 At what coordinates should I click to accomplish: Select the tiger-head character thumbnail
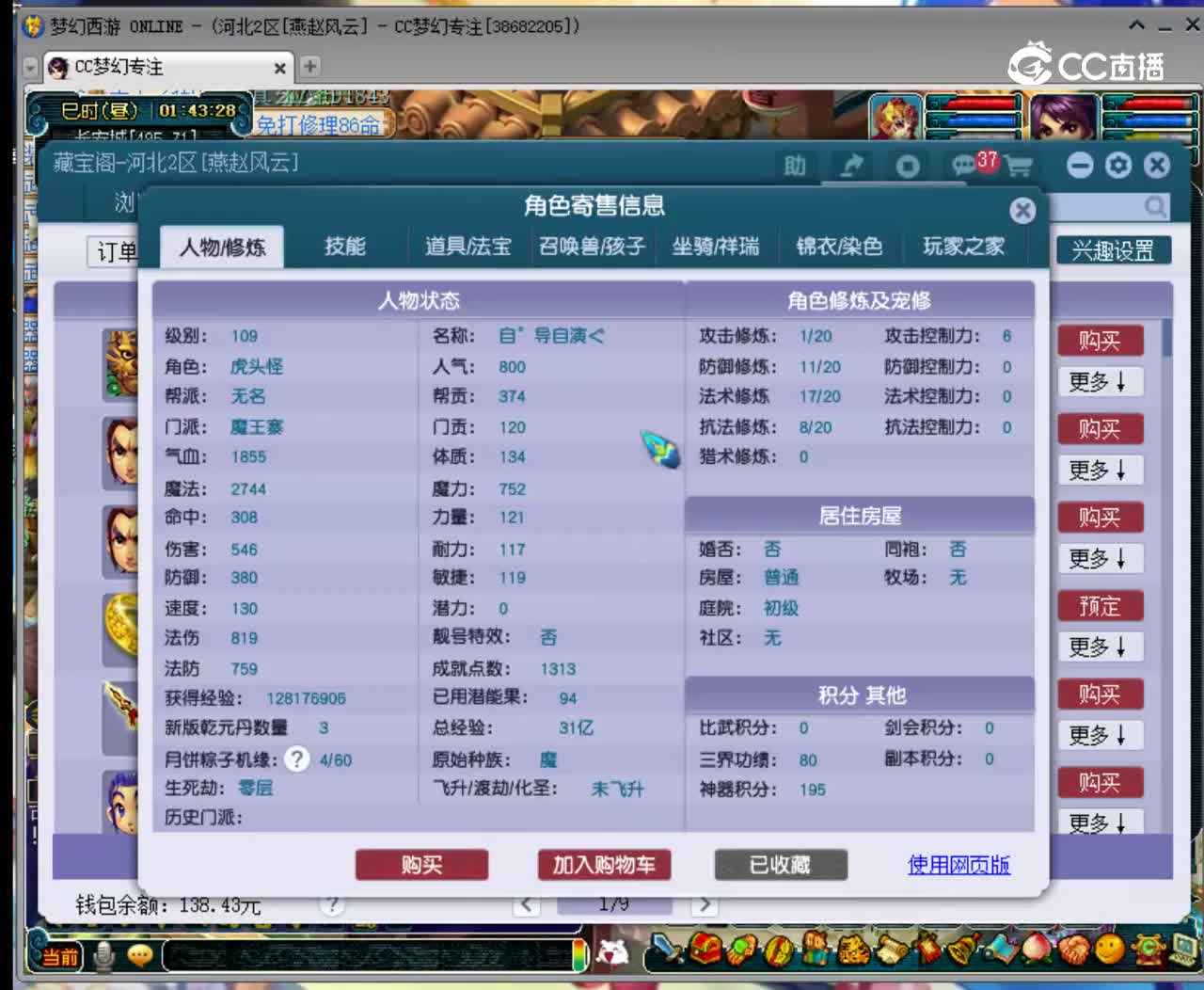click(x=120, y=364)
